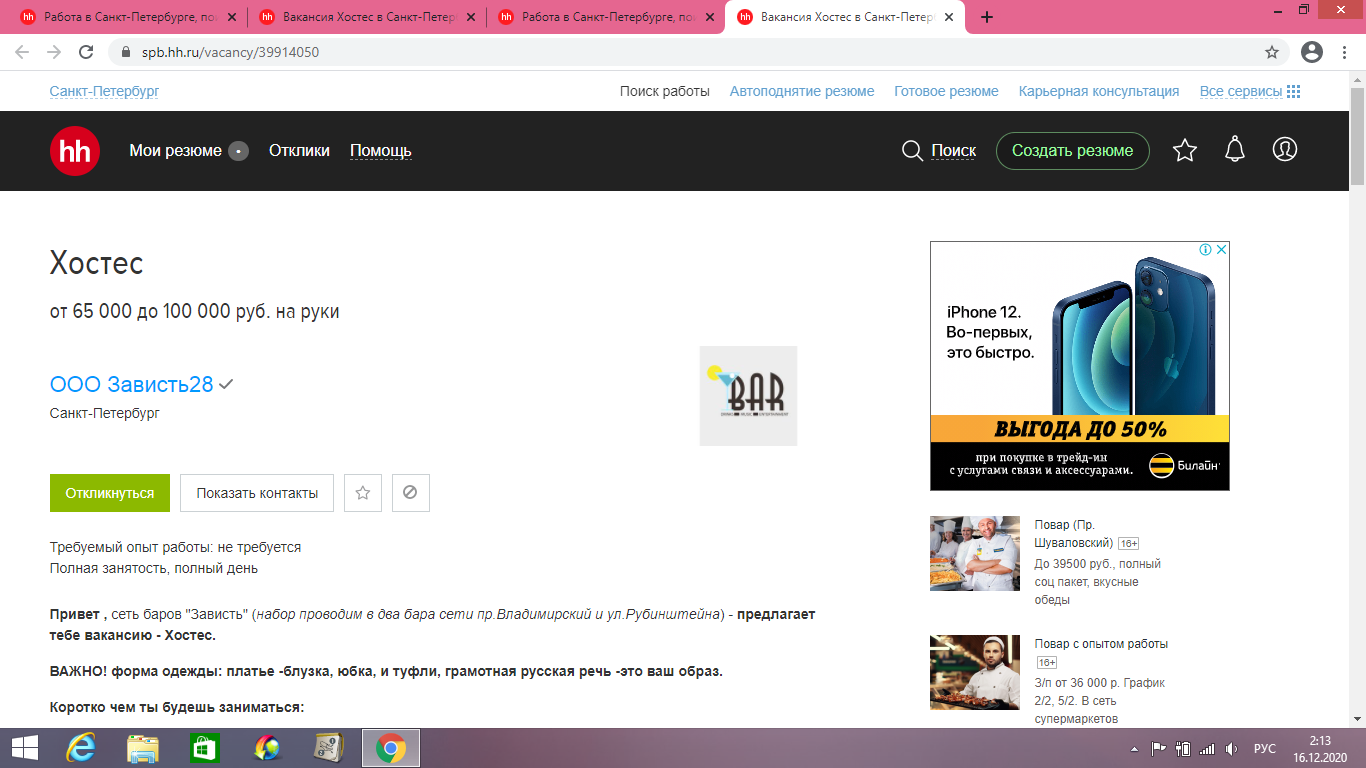
Task: Click Поиск text in header
Action: click(953, 151)
